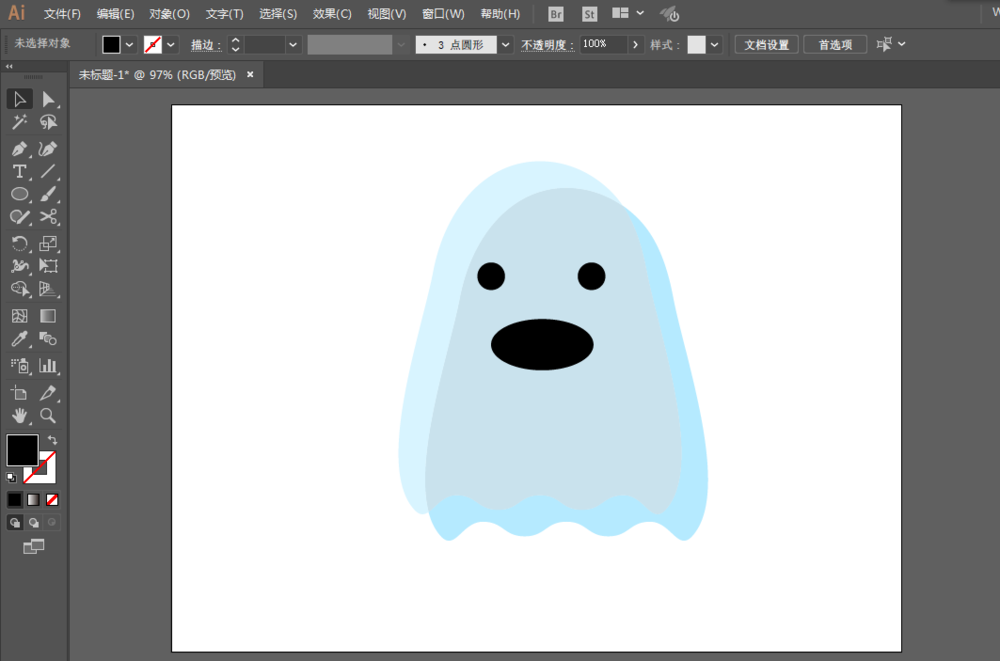1000x661 pixels.
Task: Click the black fill swatch in toolbox
Action: pyautogui.click(x=22, y=450)
